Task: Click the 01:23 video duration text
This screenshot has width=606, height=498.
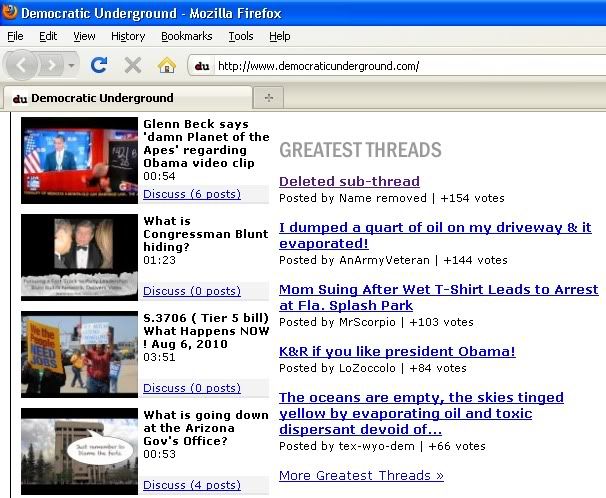Action: click(159, 260)
